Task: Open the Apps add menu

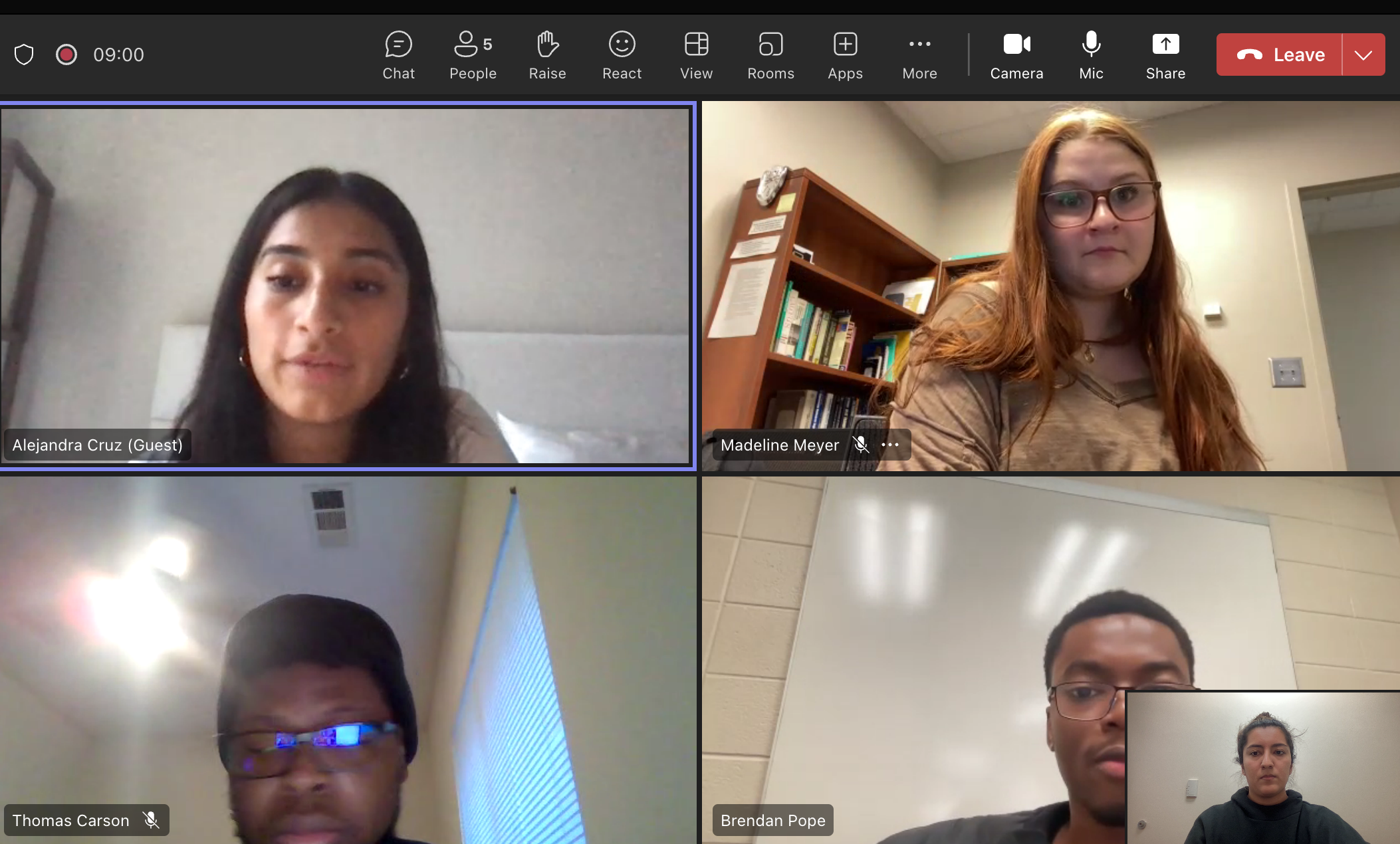Action: click(845, 55)
